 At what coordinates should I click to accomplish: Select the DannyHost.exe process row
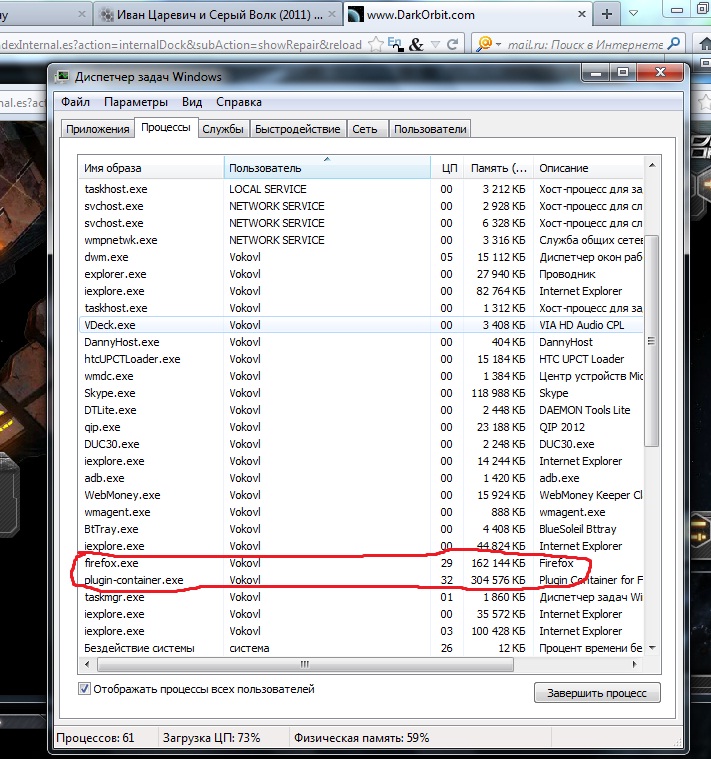tap(361, 342)
